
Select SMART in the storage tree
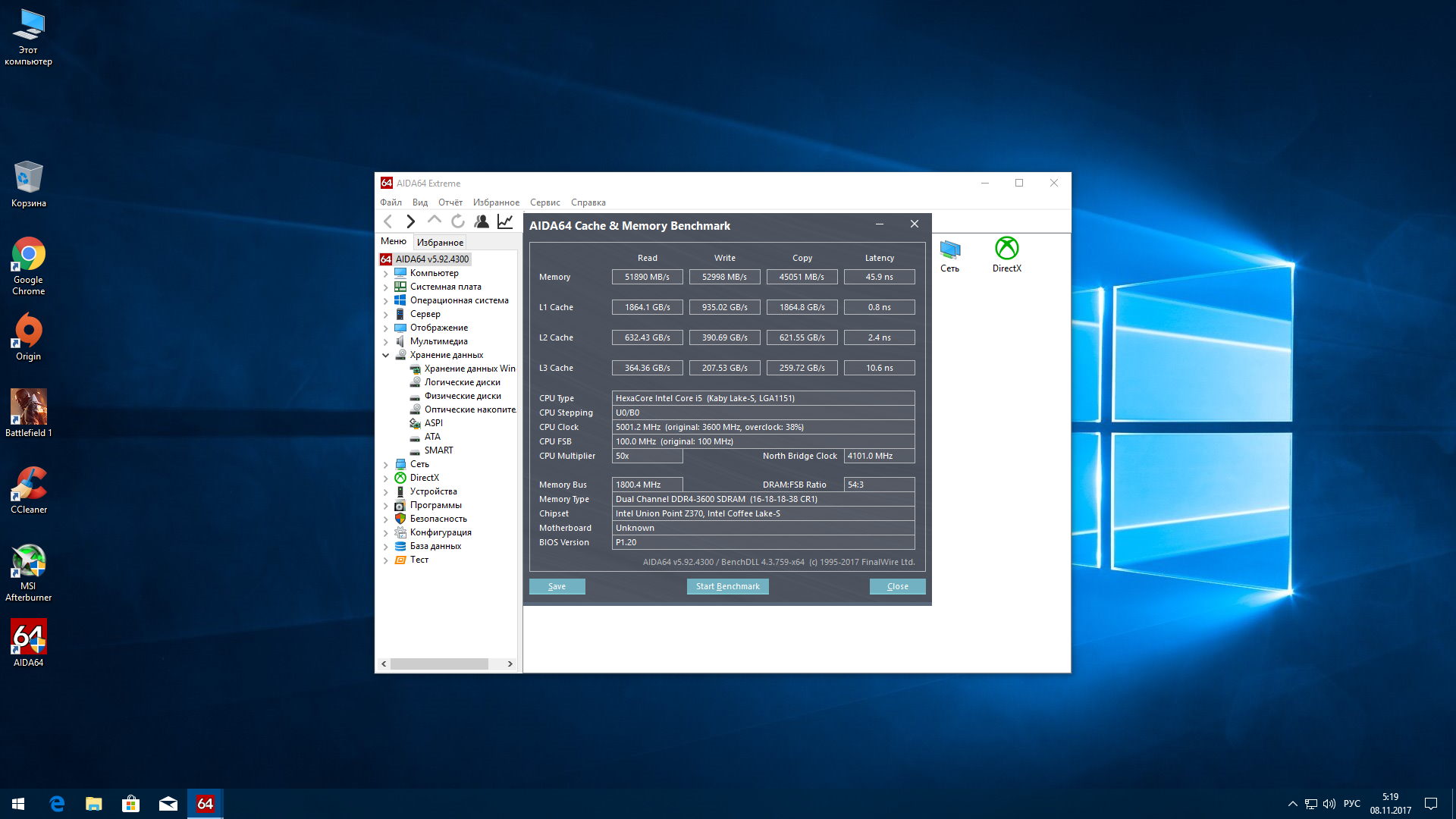[438, 450]
